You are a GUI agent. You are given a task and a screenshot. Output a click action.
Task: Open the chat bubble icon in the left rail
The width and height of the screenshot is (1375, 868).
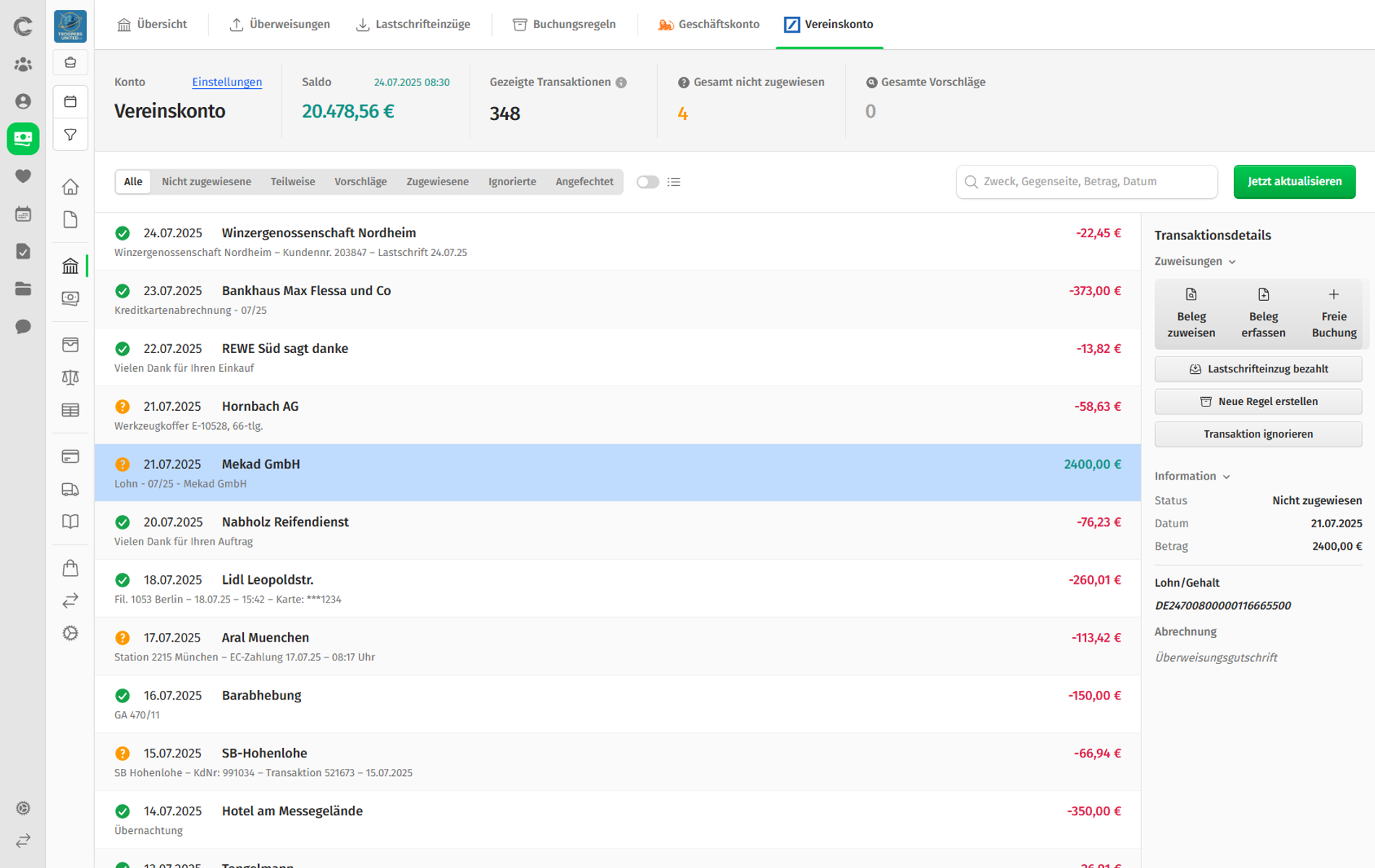[x=23, y=326]
